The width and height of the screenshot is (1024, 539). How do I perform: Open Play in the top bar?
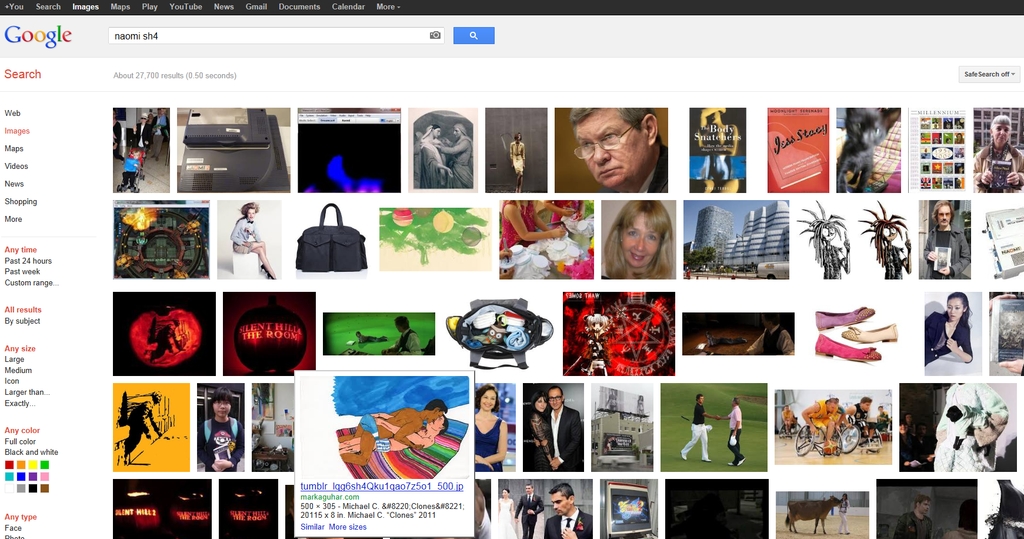click(x=150, y=7)
